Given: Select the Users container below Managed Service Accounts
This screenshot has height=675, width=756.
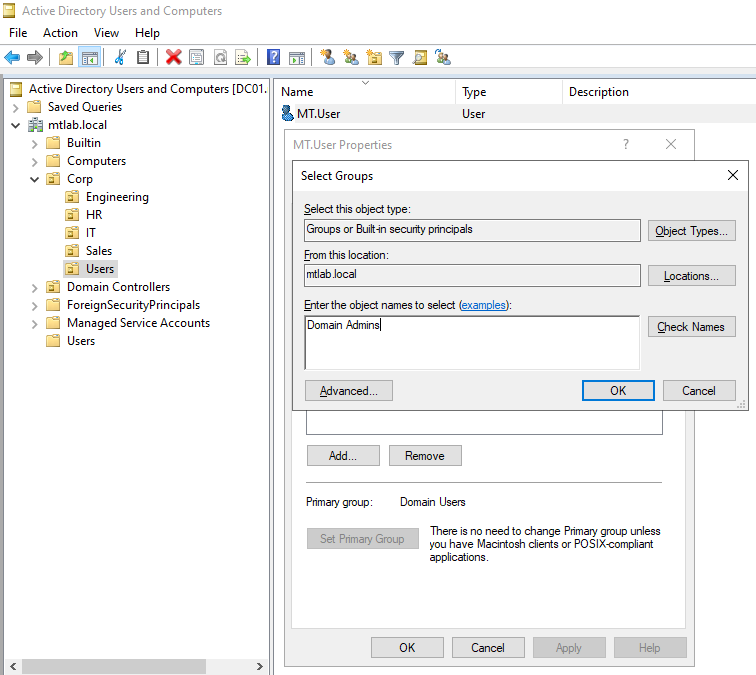Looking at the screenshot, I should click(81, 341).
